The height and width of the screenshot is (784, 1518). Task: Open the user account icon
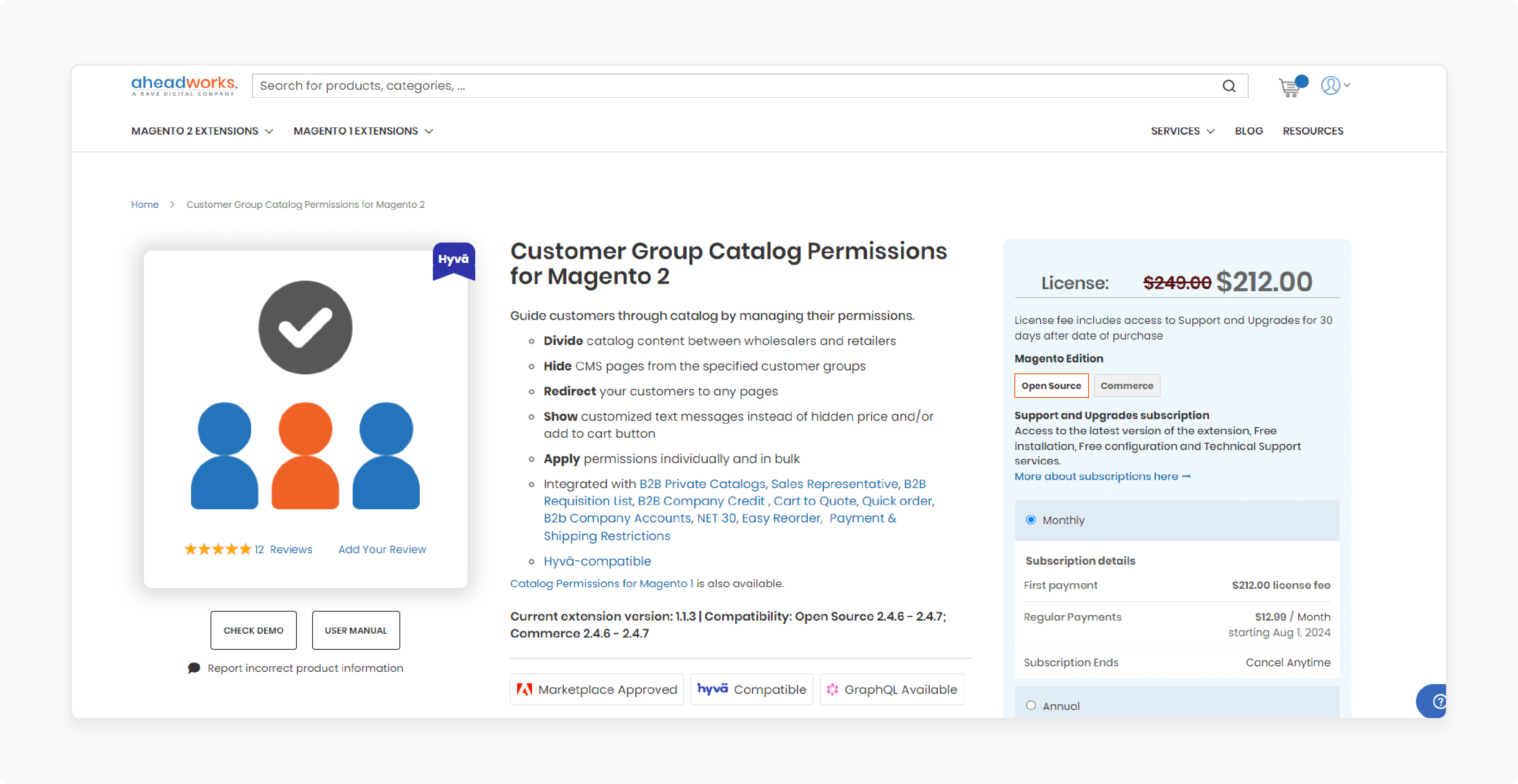pos(1330,86)
